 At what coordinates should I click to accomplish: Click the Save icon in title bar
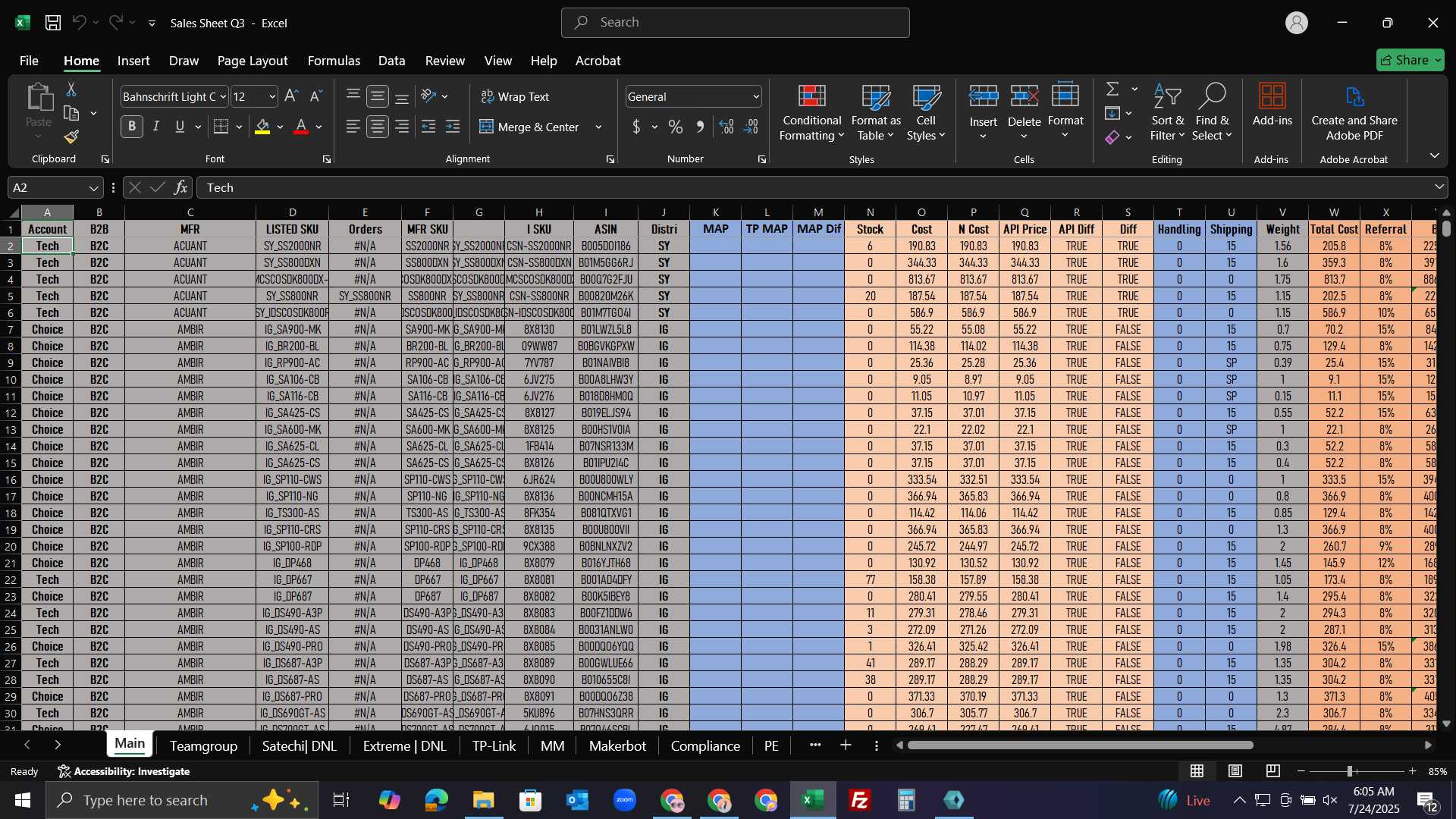pos(52,23)
